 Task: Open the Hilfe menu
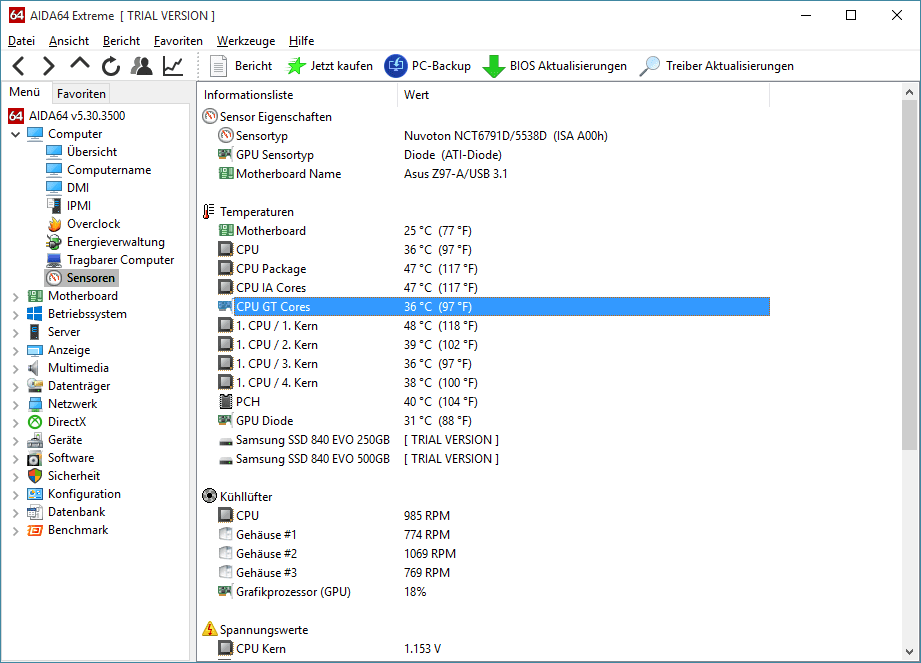pyautogui.click(x=301, y=41)
